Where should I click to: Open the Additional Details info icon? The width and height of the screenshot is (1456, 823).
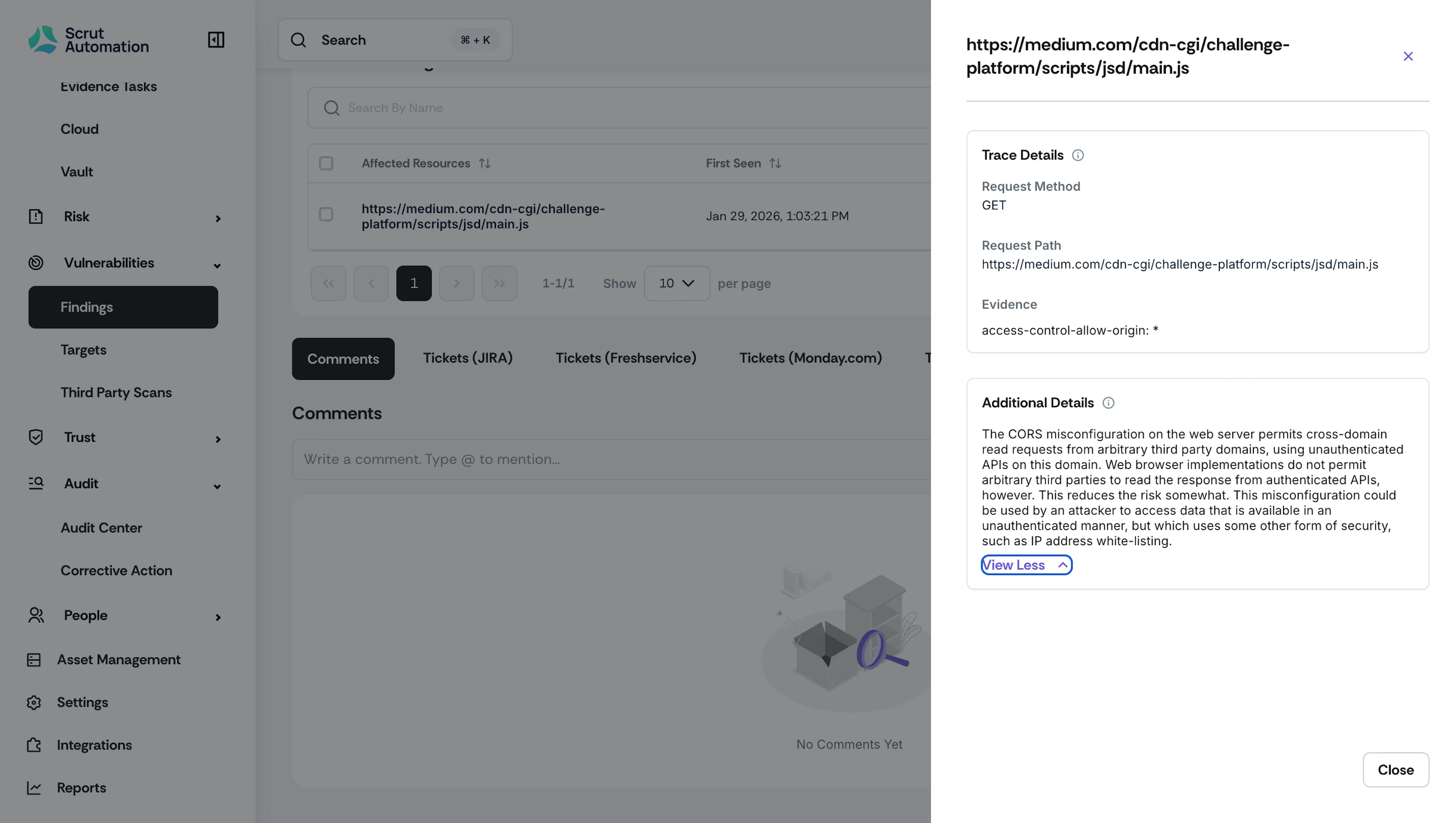(x=1108, y=403)
